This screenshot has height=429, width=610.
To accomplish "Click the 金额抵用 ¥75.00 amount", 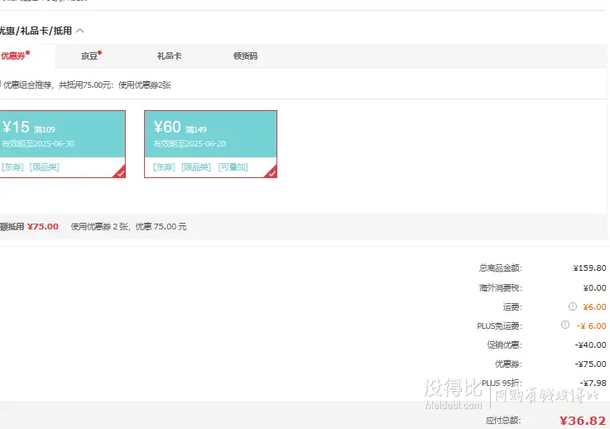I will pos(43,226).
